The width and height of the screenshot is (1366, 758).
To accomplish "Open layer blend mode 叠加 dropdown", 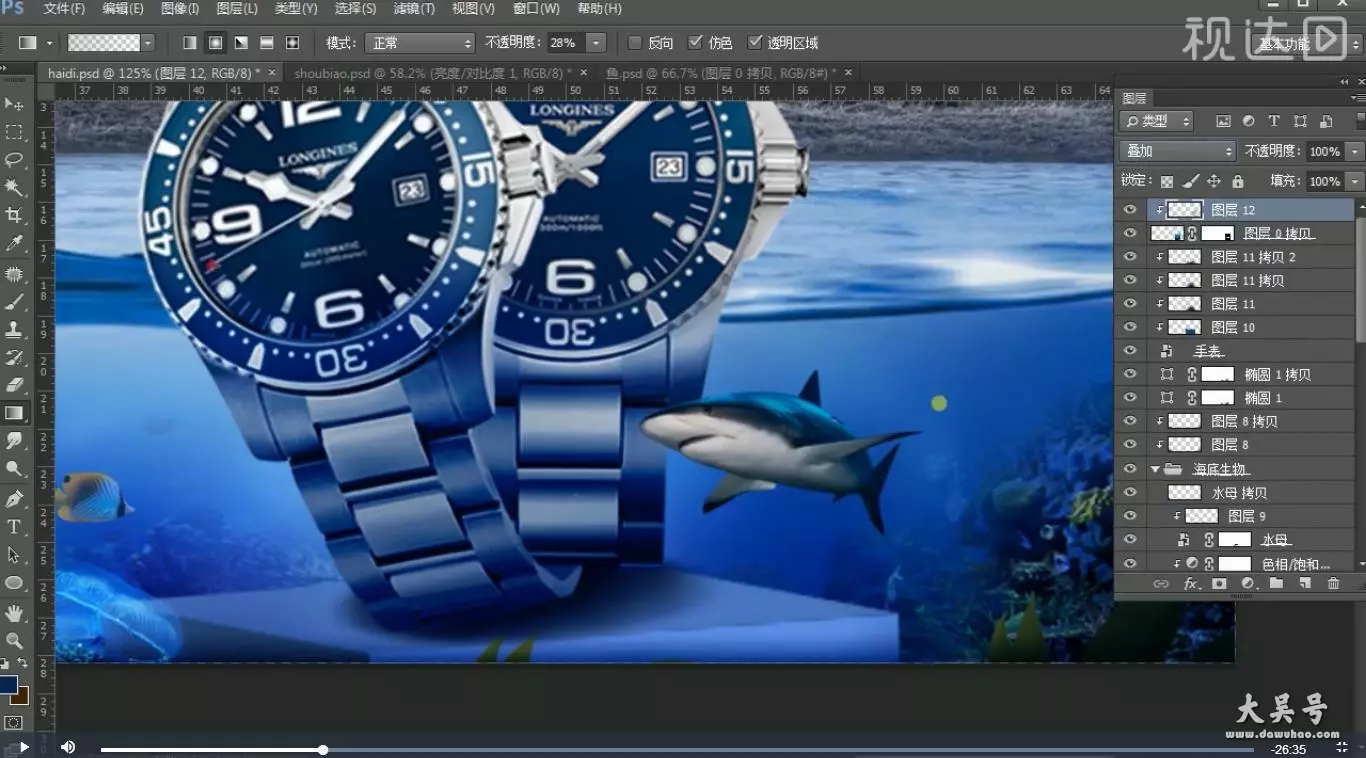I will (x=1179, y=151).
